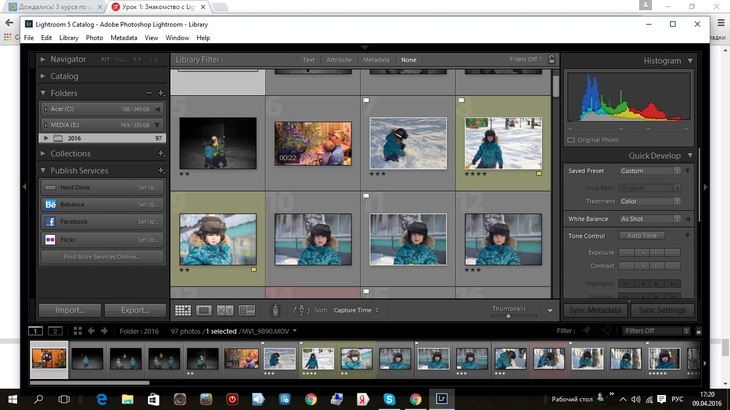This screenshot has height=410, width=730.
Task: Switch to Loupe view icon
Action: (204, 311)
